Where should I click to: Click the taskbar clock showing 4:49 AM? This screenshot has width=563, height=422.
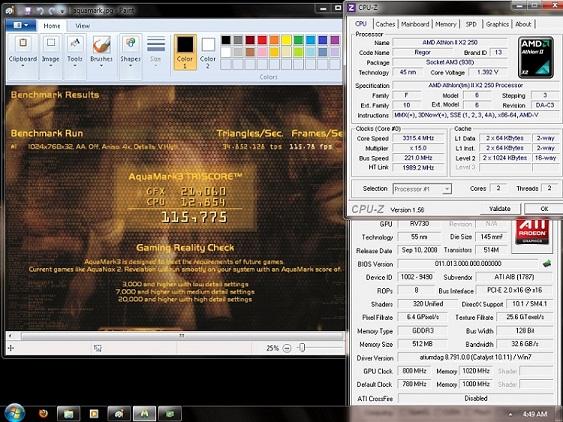(x=535, y=414)
